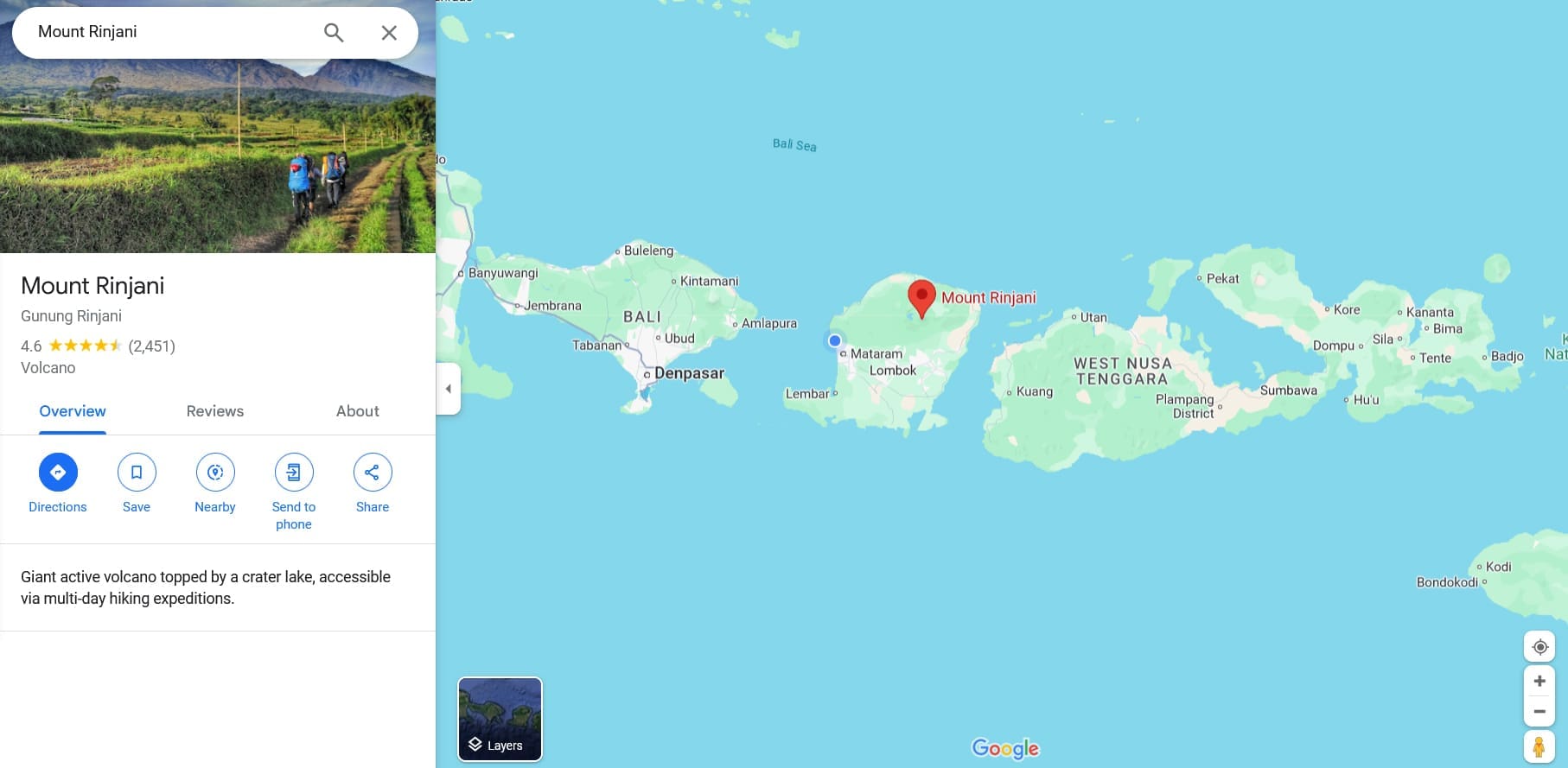
Task: Open the 2,451 reviews count link
Action: pos(151,346)
